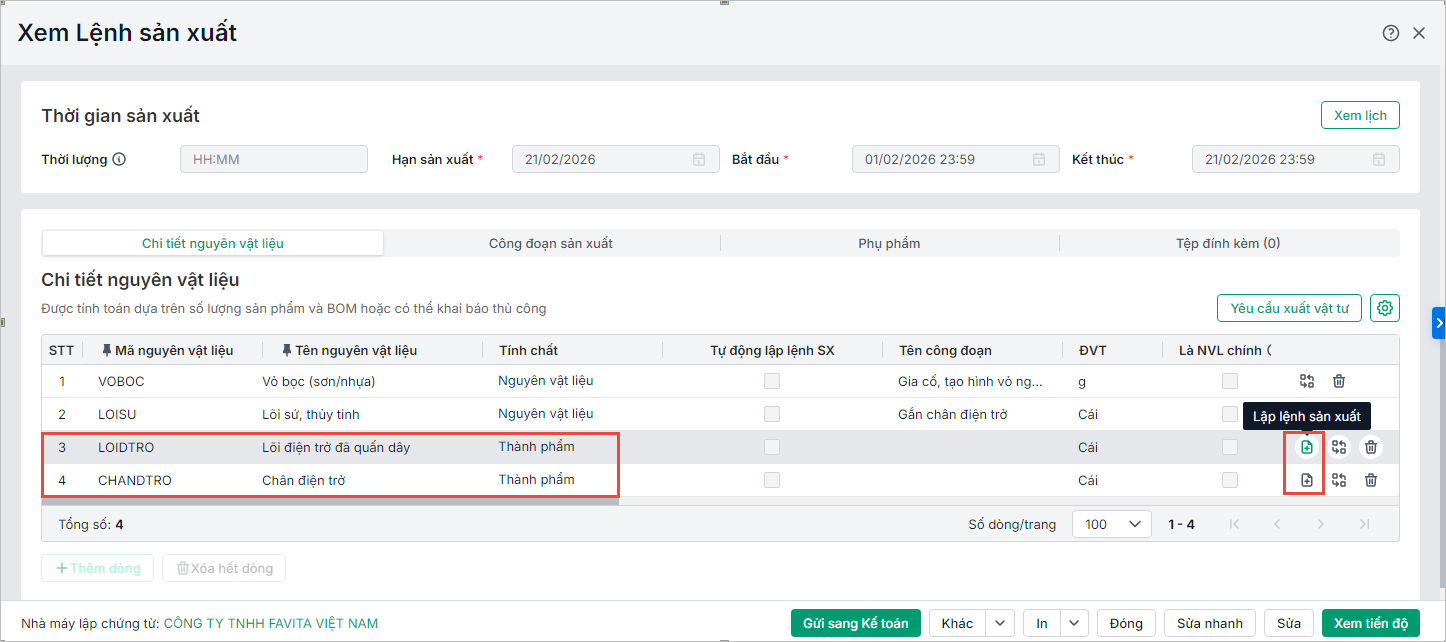
Task: Toggle Tự động lập lệnh SX for LOIDTRO
Action: pos(772,448)
